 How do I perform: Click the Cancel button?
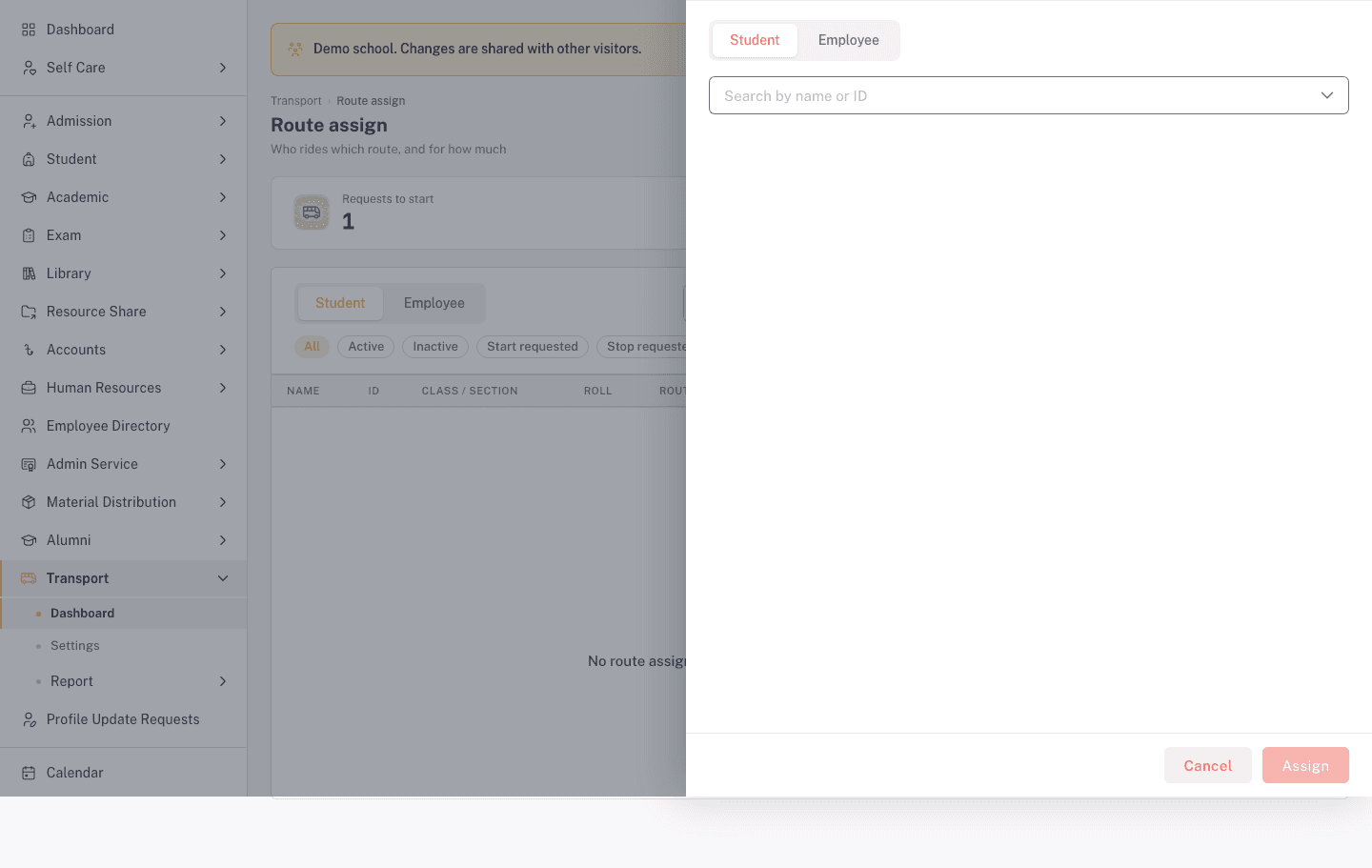point(1208,765)
